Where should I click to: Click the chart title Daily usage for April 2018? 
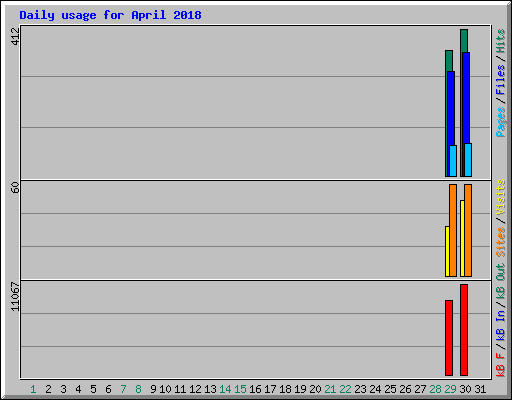[110, 15]
